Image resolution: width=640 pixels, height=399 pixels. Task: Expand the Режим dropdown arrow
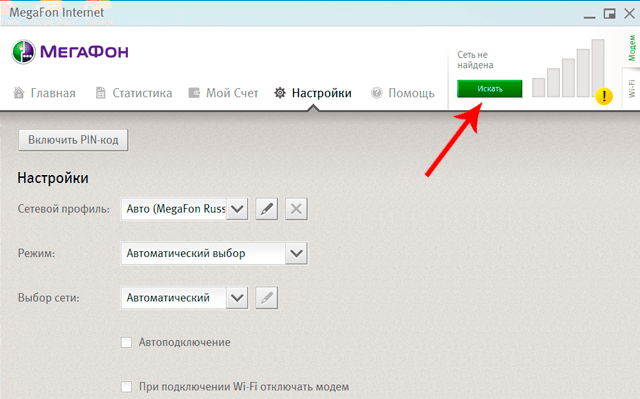tap(296, 253)
